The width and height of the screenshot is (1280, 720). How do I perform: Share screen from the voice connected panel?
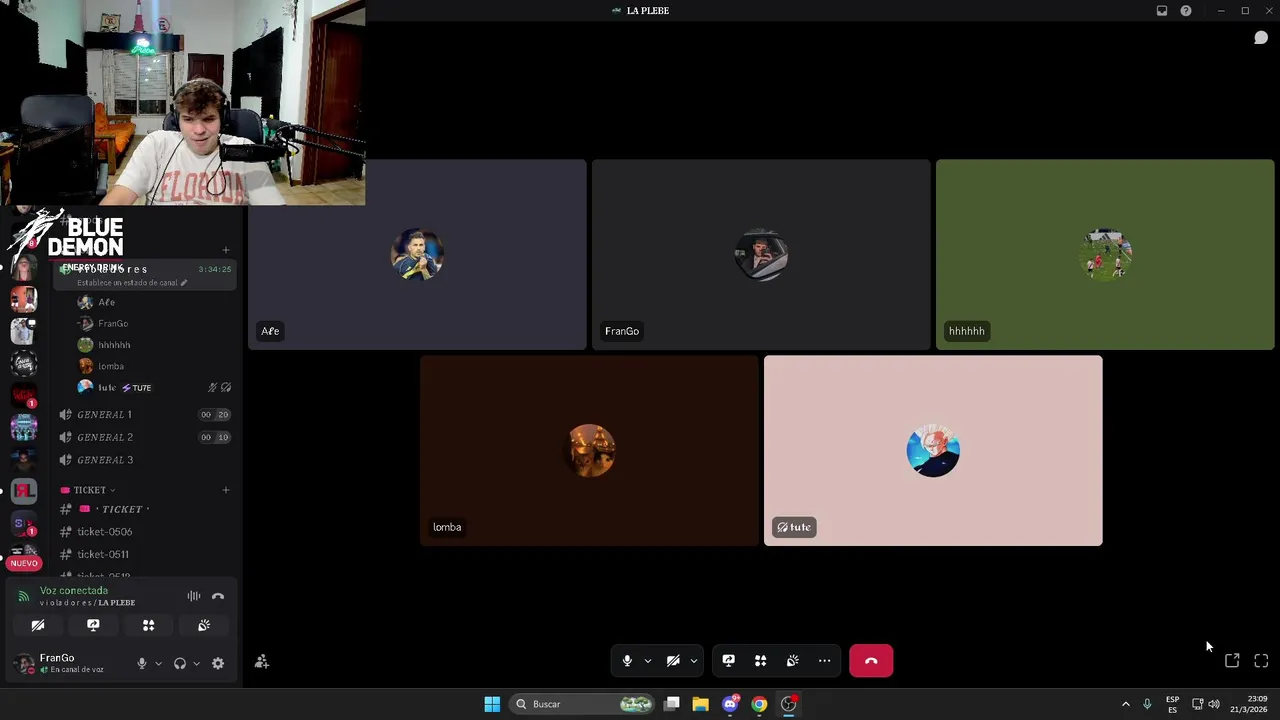click(93, 625)
